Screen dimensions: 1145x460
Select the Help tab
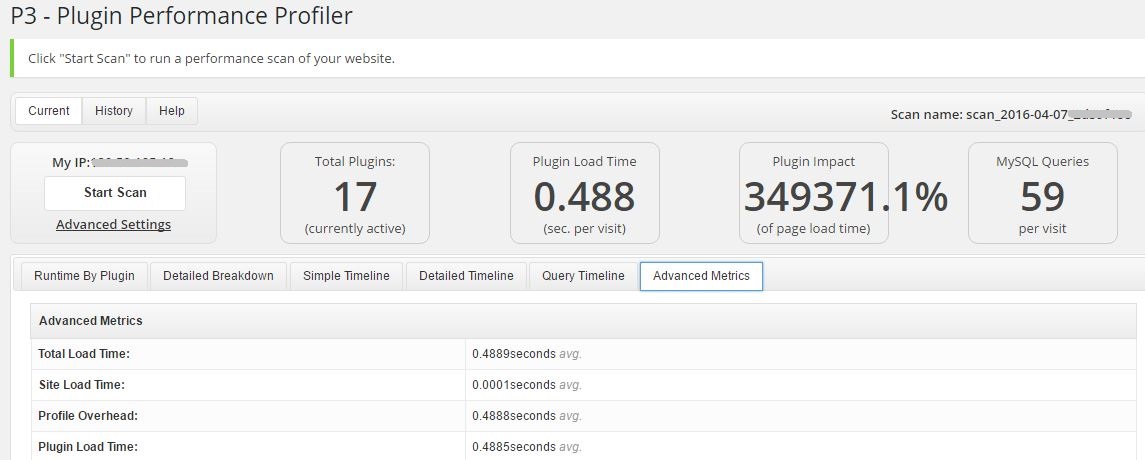tap(172, 111)
